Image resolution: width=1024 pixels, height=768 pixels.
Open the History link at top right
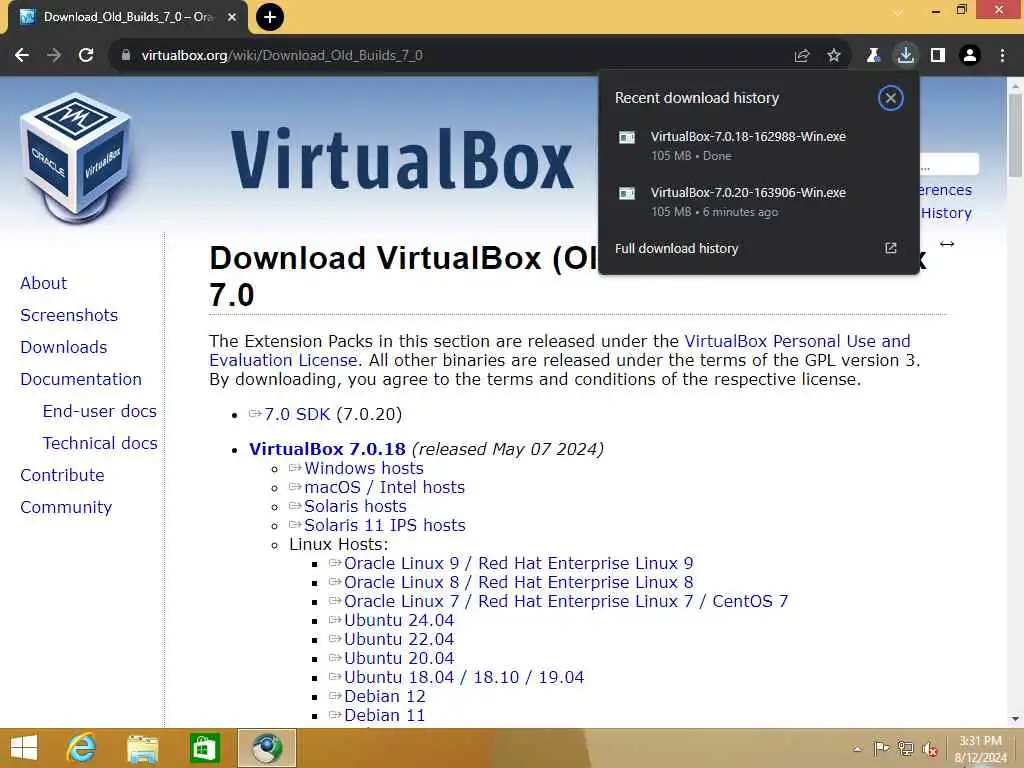pyautogui.click(x=946, y=213)
